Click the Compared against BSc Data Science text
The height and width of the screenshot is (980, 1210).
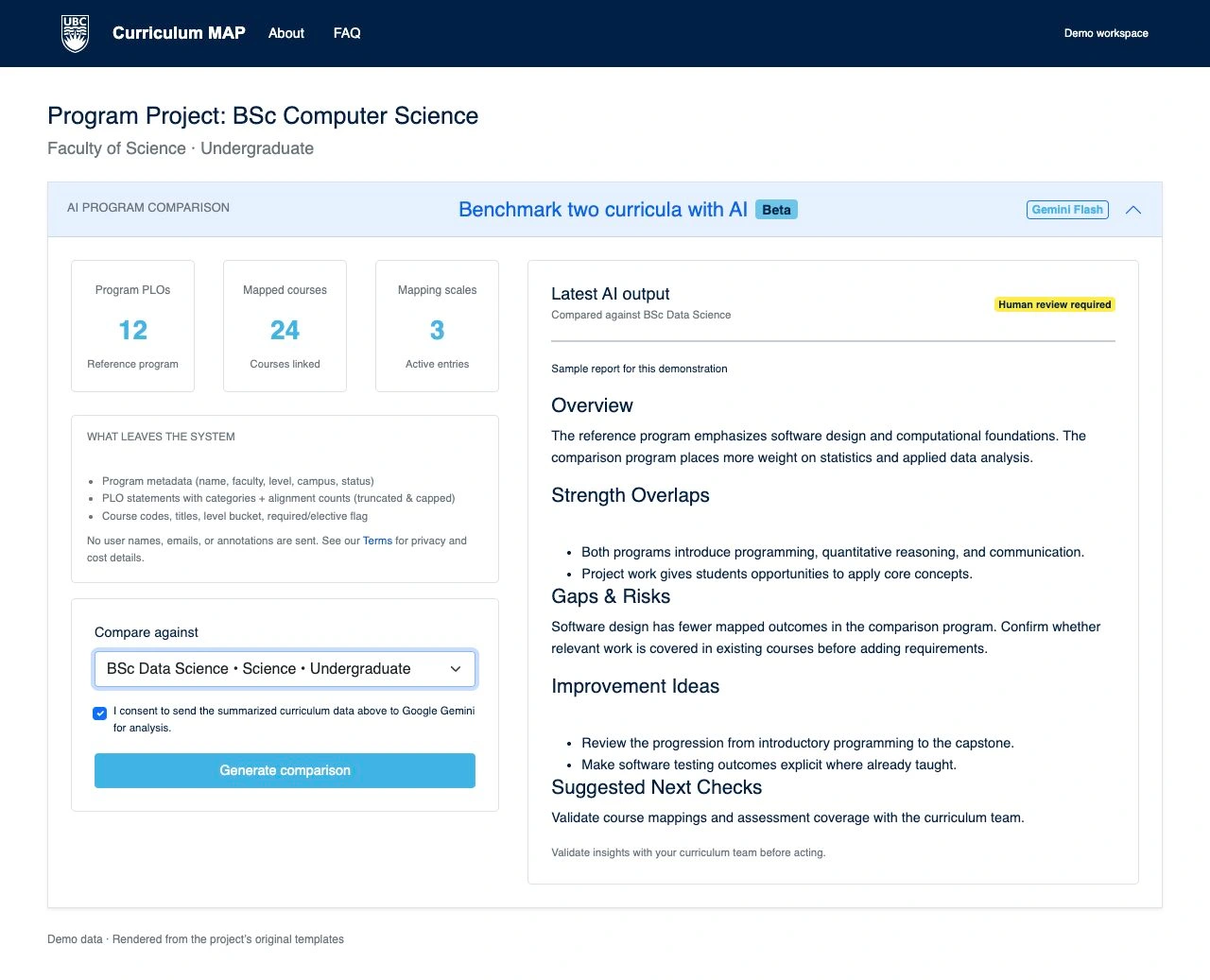[x=641, y=315]
